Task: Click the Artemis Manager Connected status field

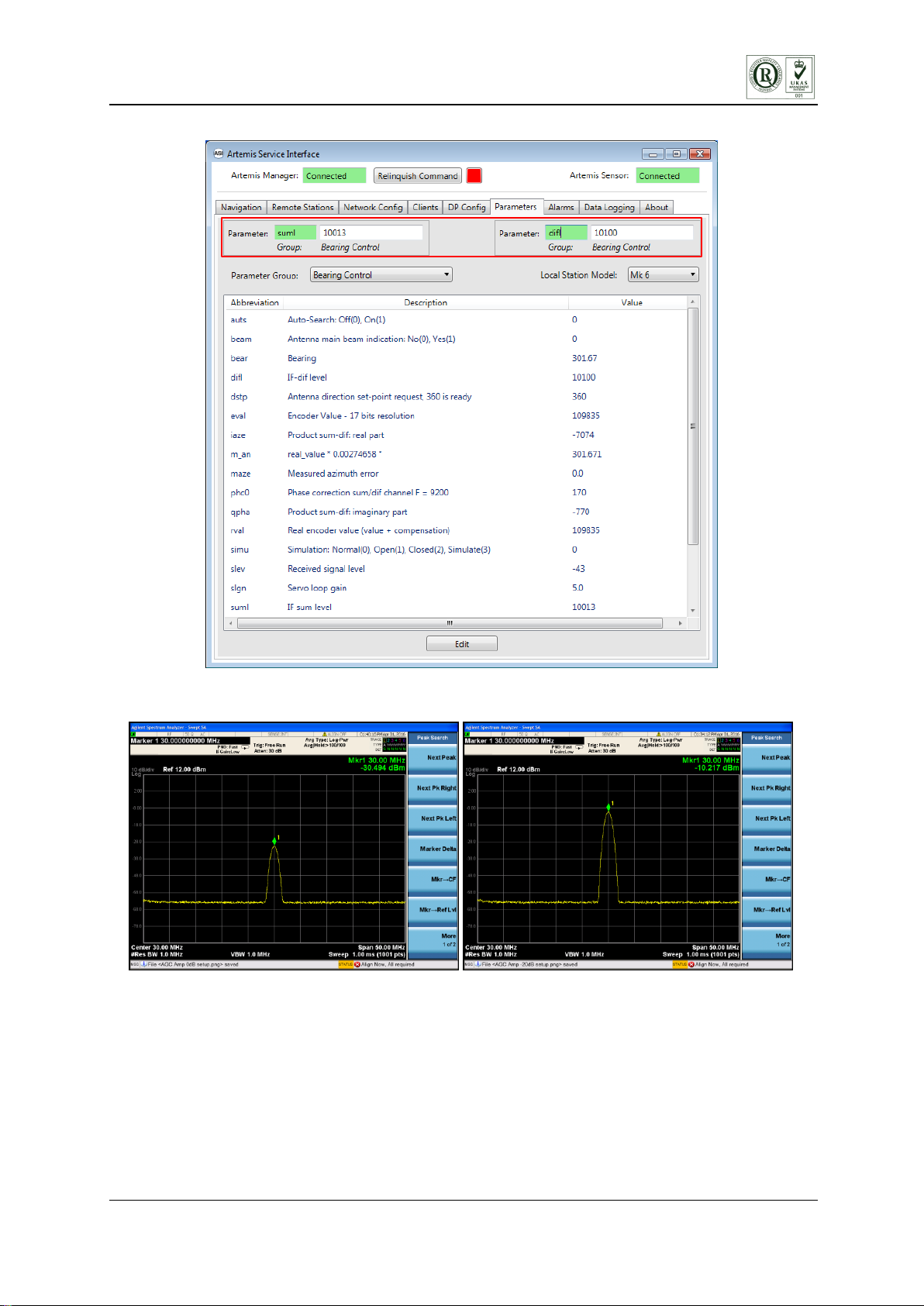Action: pyautogui.click(x=334, y=176)
